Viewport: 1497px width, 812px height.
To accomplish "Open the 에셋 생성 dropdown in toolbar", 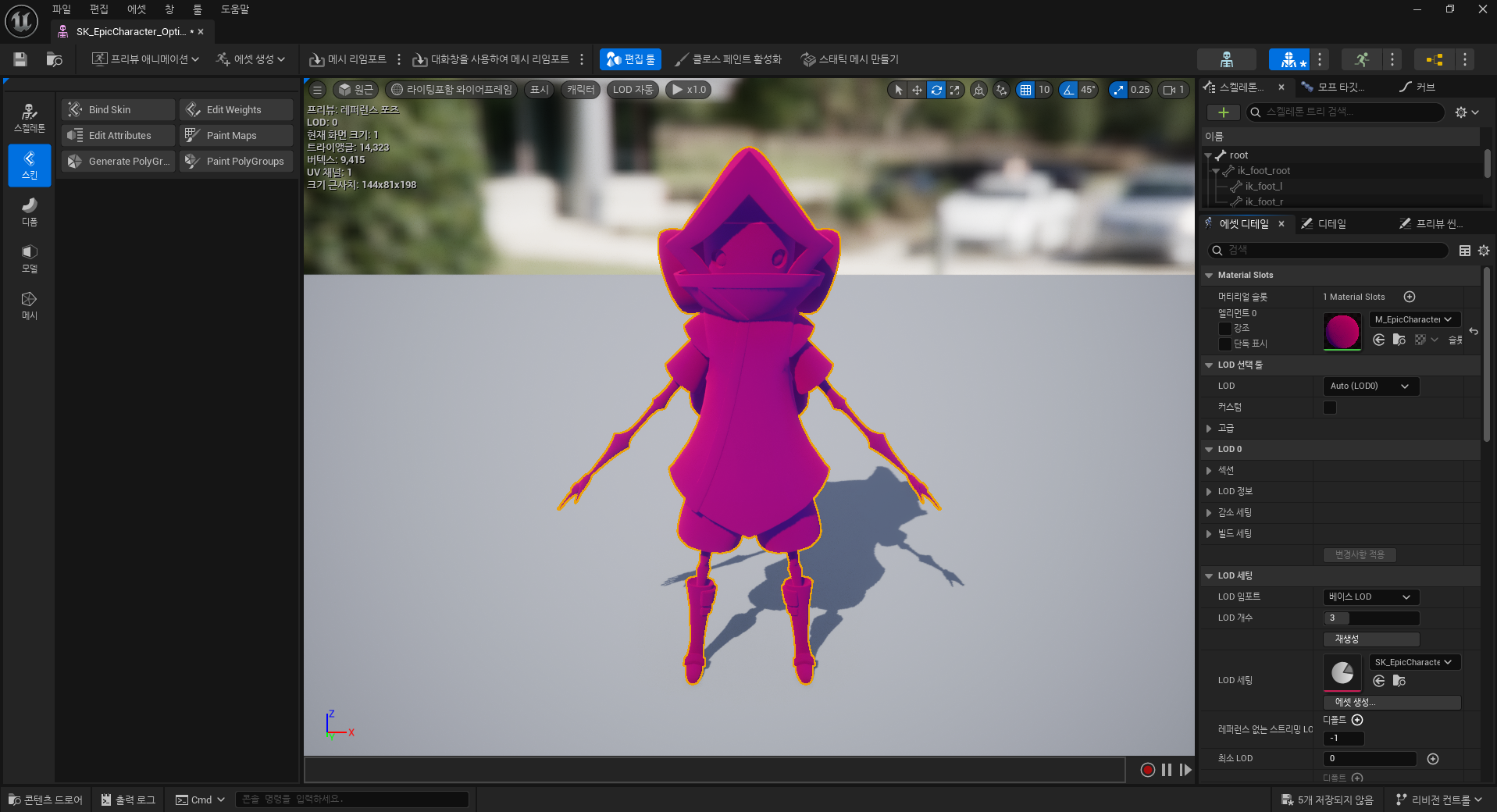I will [x=251, y=59].
